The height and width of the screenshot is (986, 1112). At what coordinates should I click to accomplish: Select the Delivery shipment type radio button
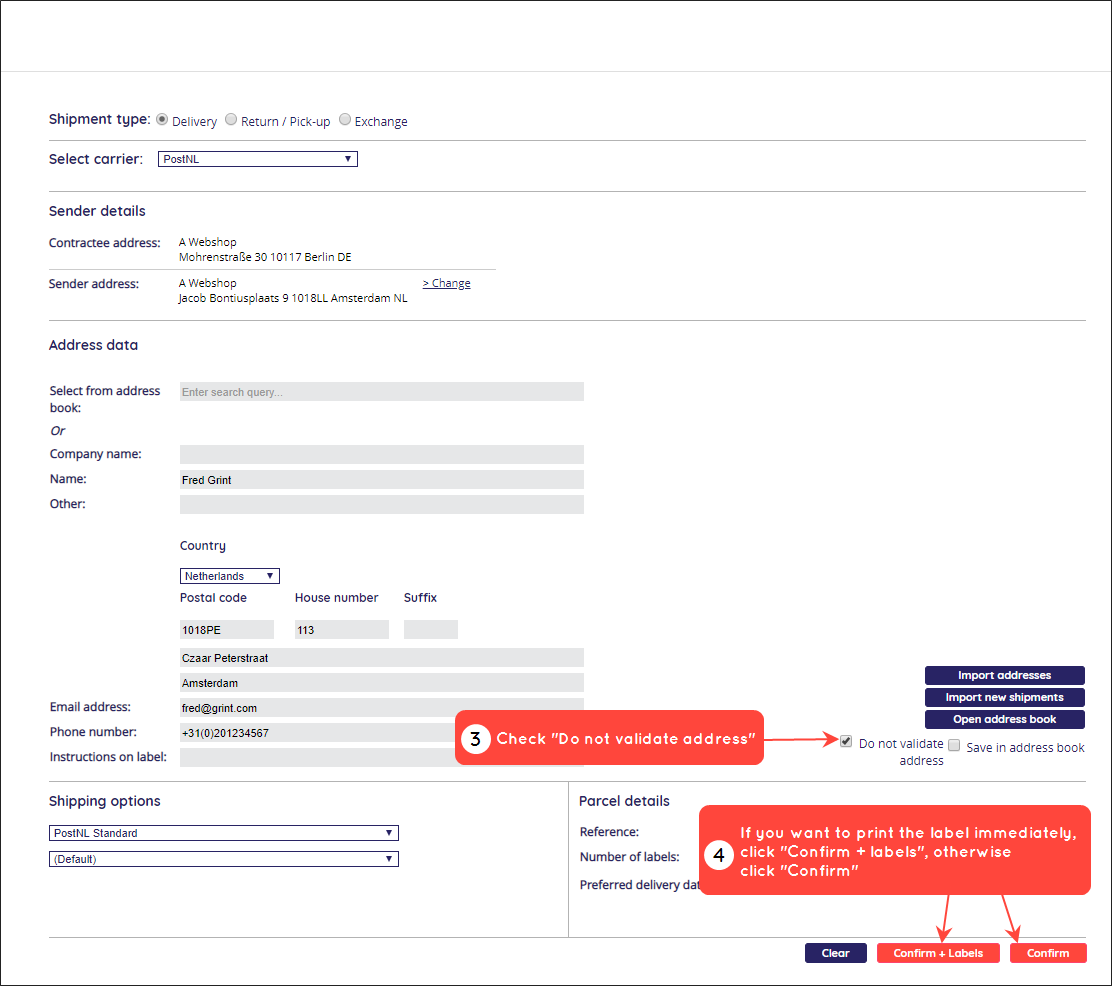[162, 119]
